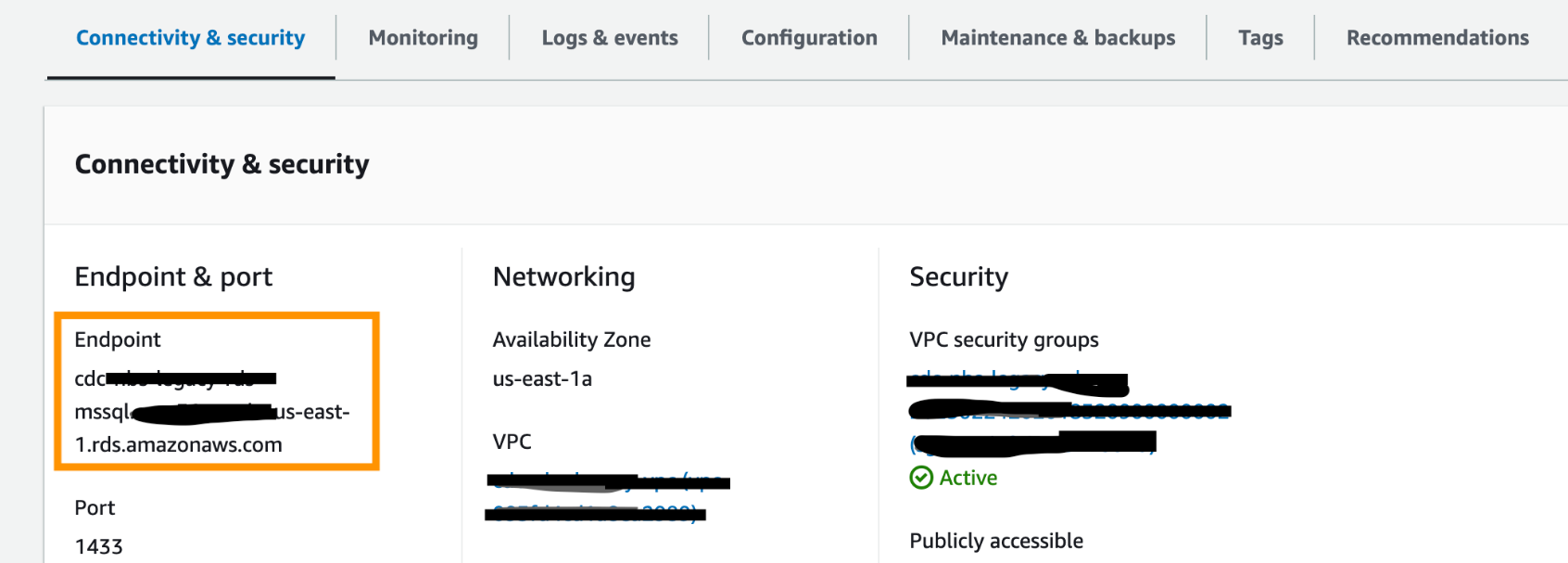Go to the Maintenance & backups tab
This screenshot has width=1568, height=563.
coord(1057,38)
